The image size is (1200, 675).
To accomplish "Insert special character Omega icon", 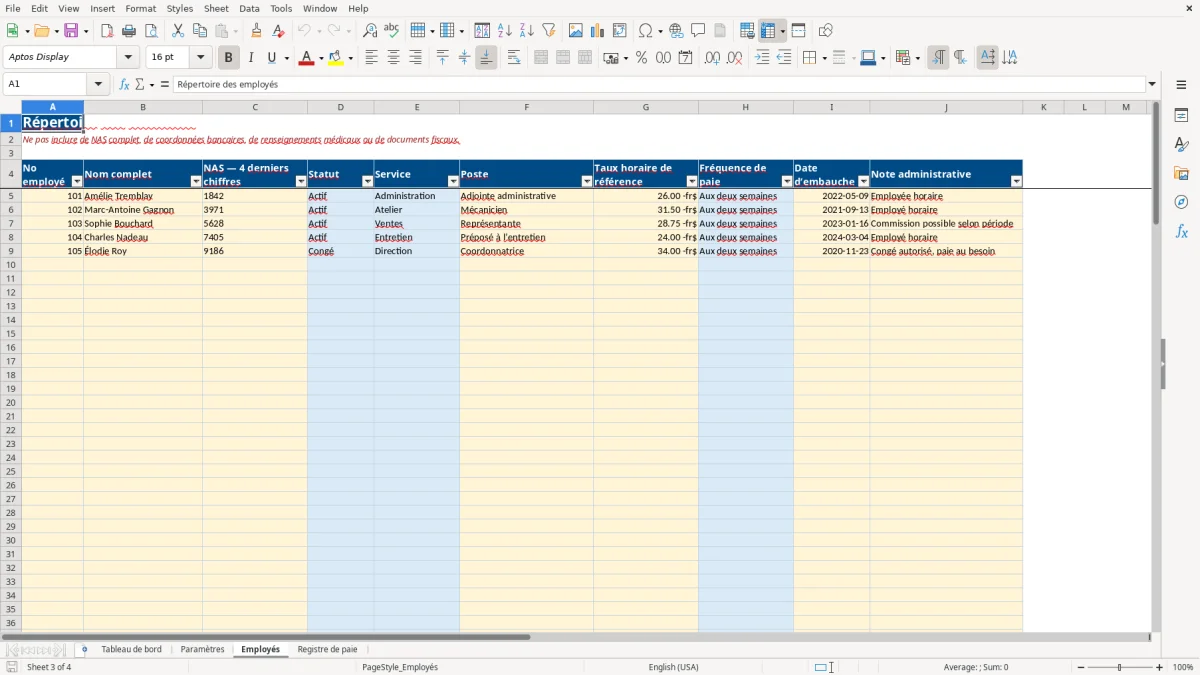I will point(646,31).
